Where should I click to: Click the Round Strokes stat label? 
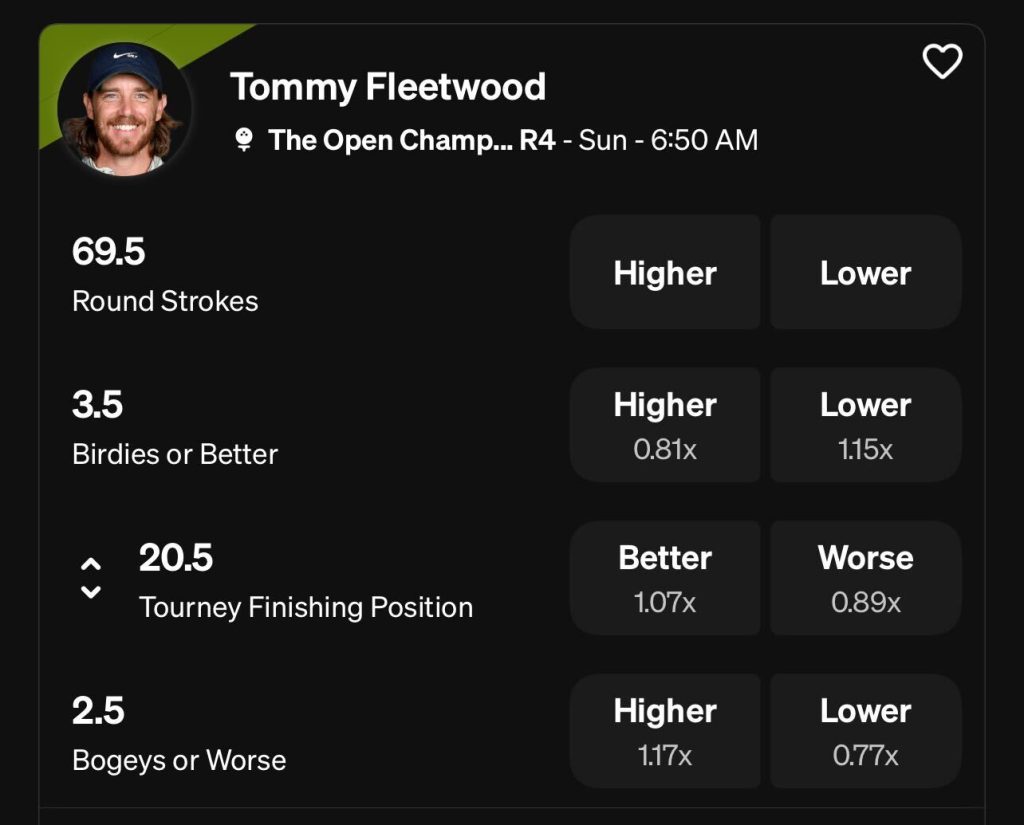click(x=165, y=301)
